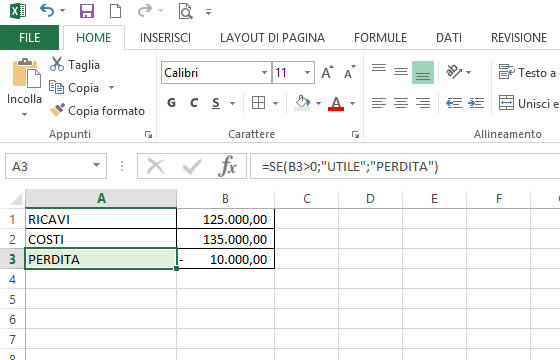The width and height of the screenshot is (560, 360).
Task: Click the Incolla clipboard icon
Action: click(x=26, y=73)
